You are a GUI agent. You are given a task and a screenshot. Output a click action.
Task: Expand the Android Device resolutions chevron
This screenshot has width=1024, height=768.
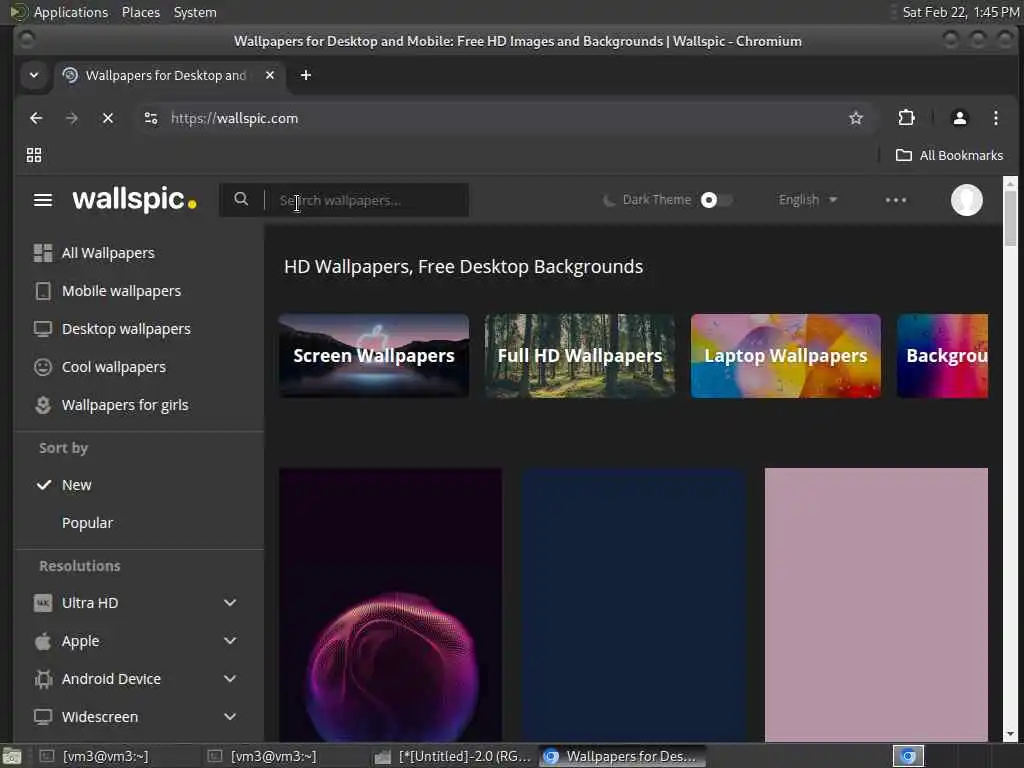[230, 679]
